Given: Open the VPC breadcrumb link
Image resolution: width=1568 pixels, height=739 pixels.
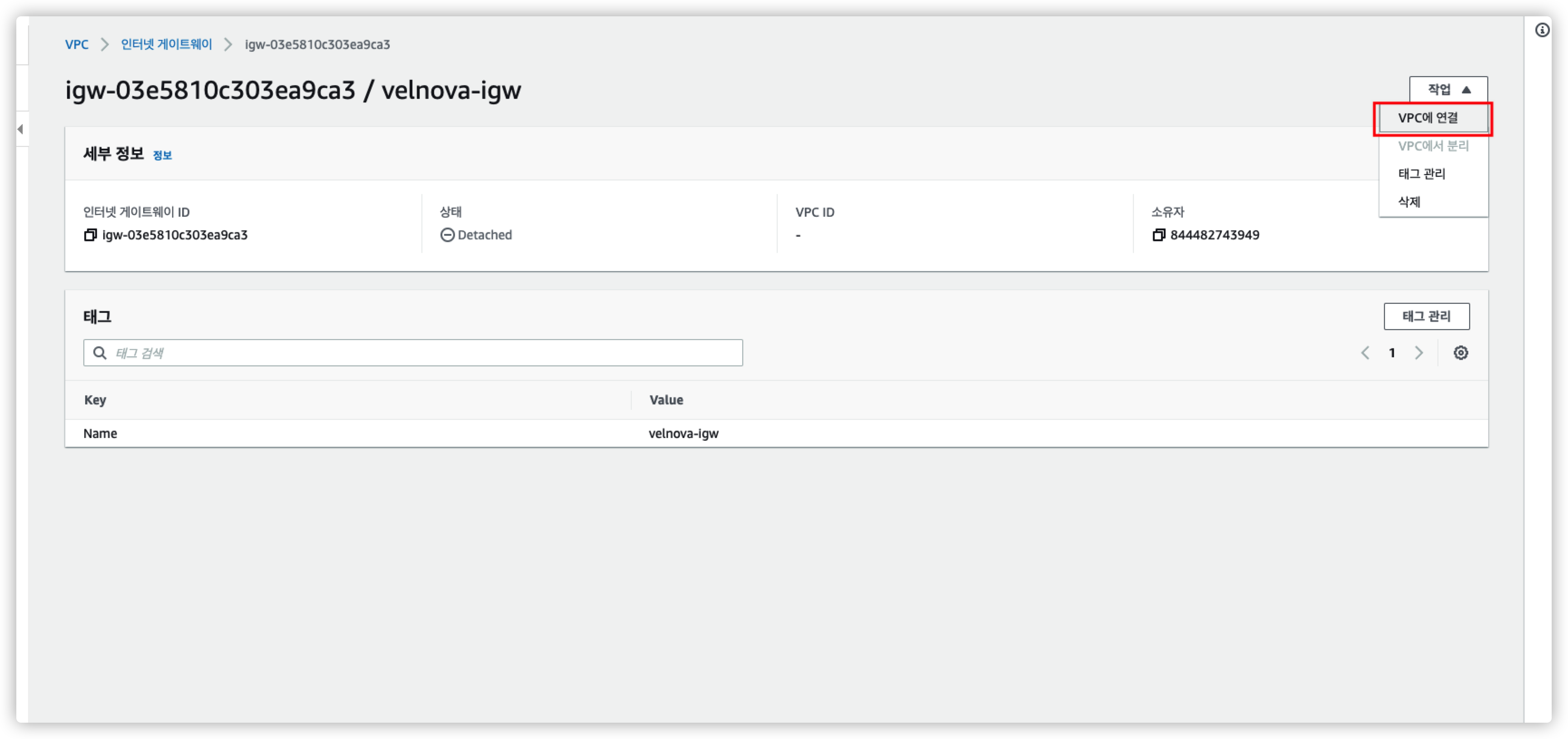Looking at the screenshot, I should click(77, 44).
